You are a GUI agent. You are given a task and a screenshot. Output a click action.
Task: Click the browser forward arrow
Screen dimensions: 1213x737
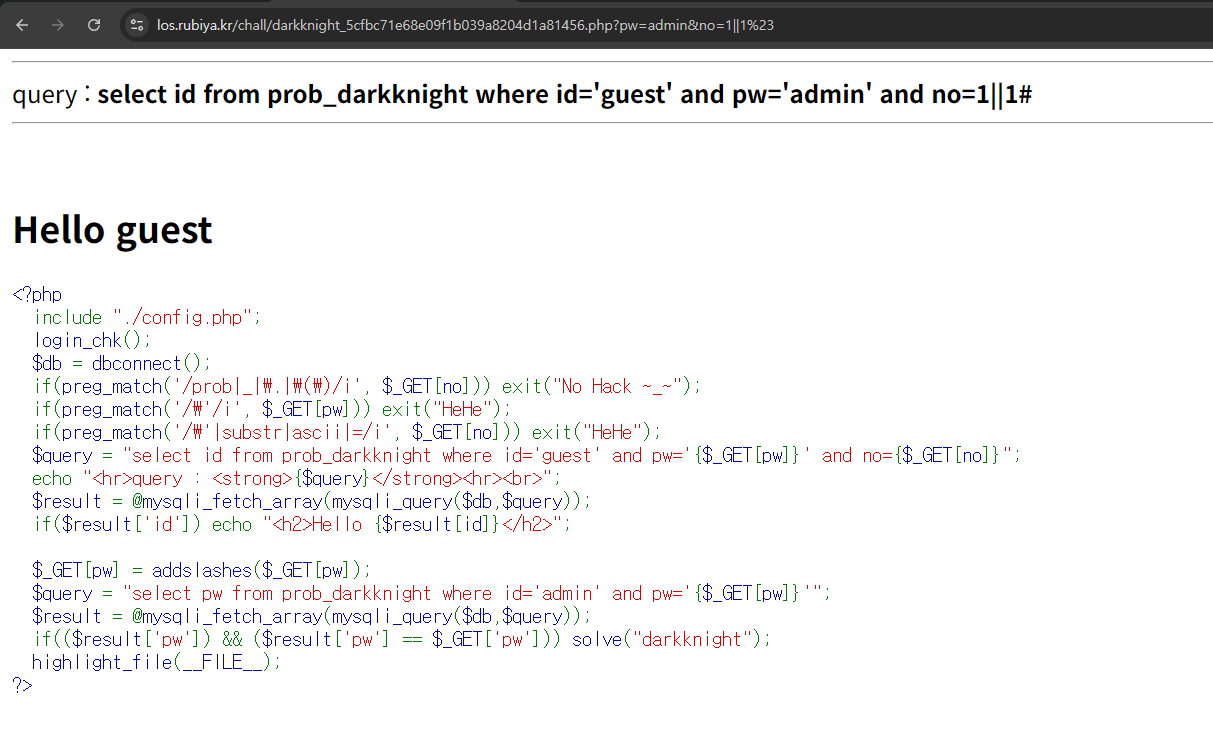[57, 25]
